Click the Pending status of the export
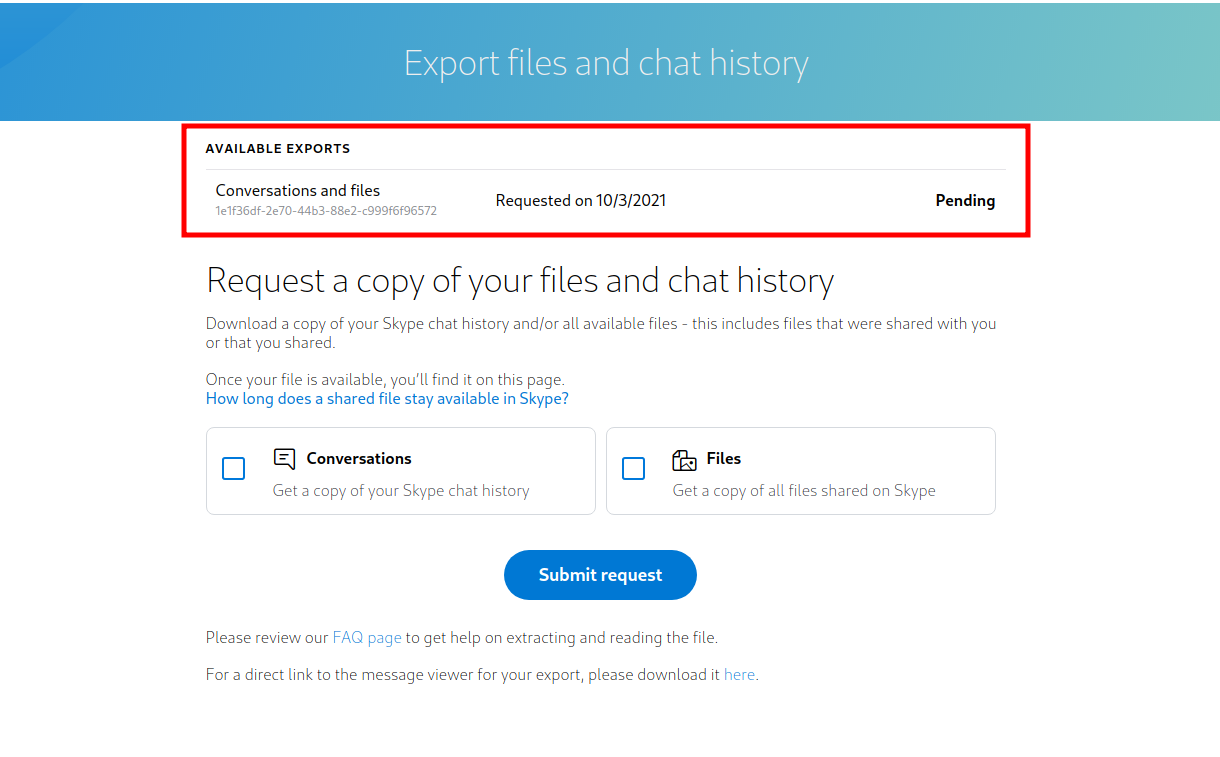Image resolution: width=1220 pixels, height=757 pixels. (x=965, y=200)
